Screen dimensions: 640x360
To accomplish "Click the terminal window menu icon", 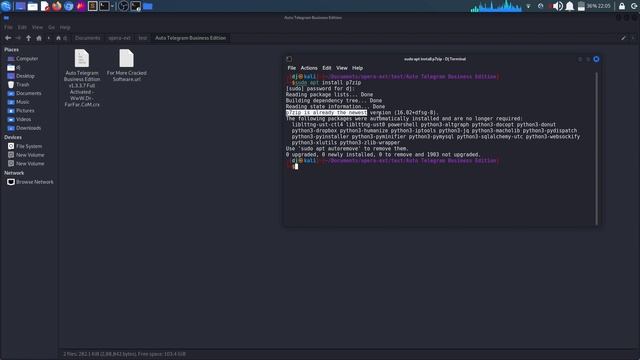I will (x=289, y=59).
